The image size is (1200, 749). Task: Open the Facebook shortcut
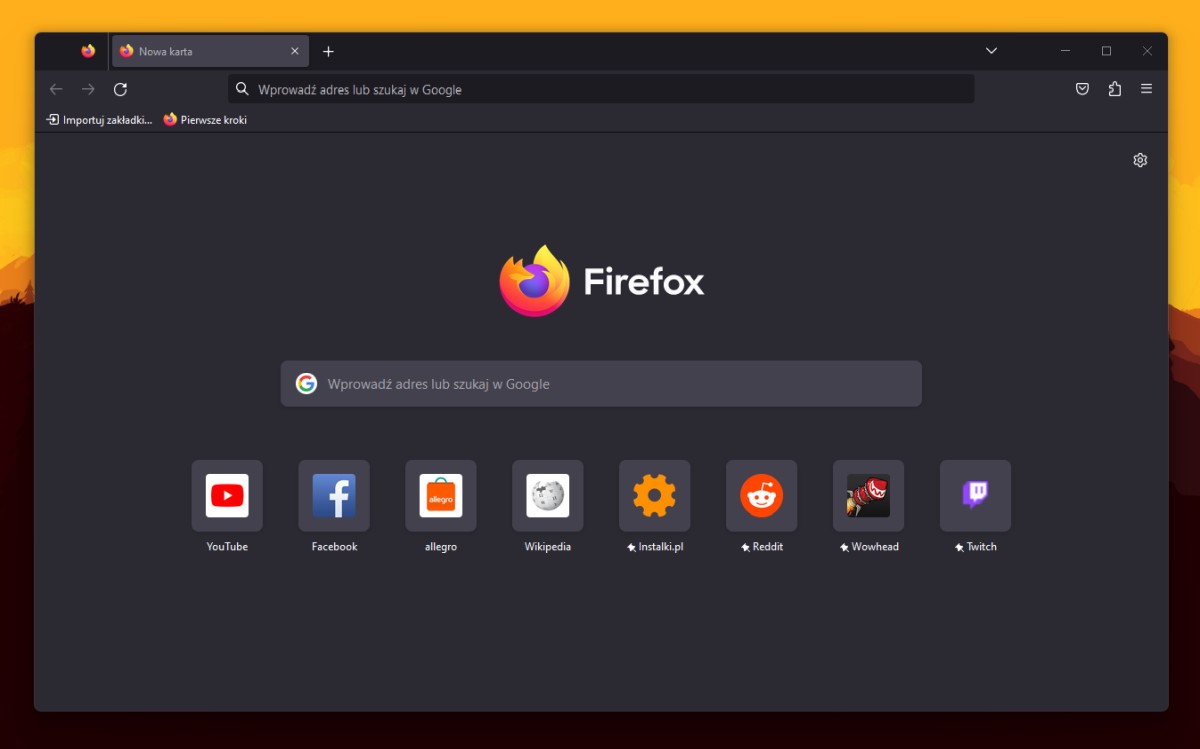point(334,495)
